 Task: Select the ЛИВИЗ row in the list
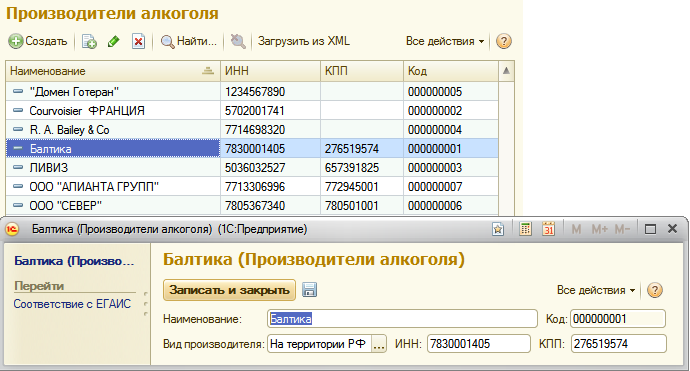[x=252, y=168]
